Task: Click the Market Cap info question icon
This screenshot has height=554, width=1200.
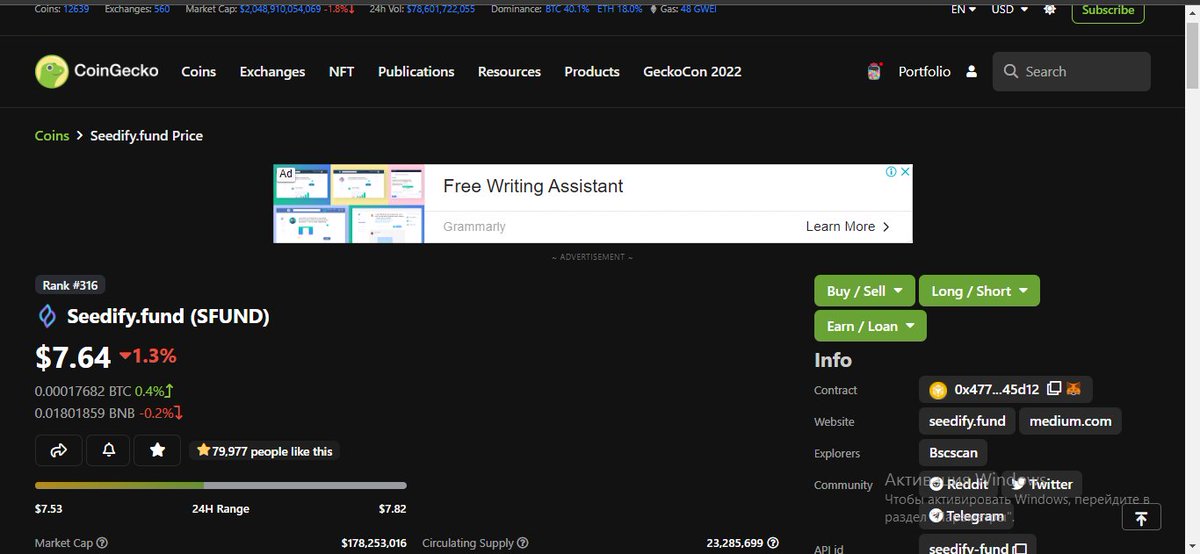Action: [x=102, y=543]
